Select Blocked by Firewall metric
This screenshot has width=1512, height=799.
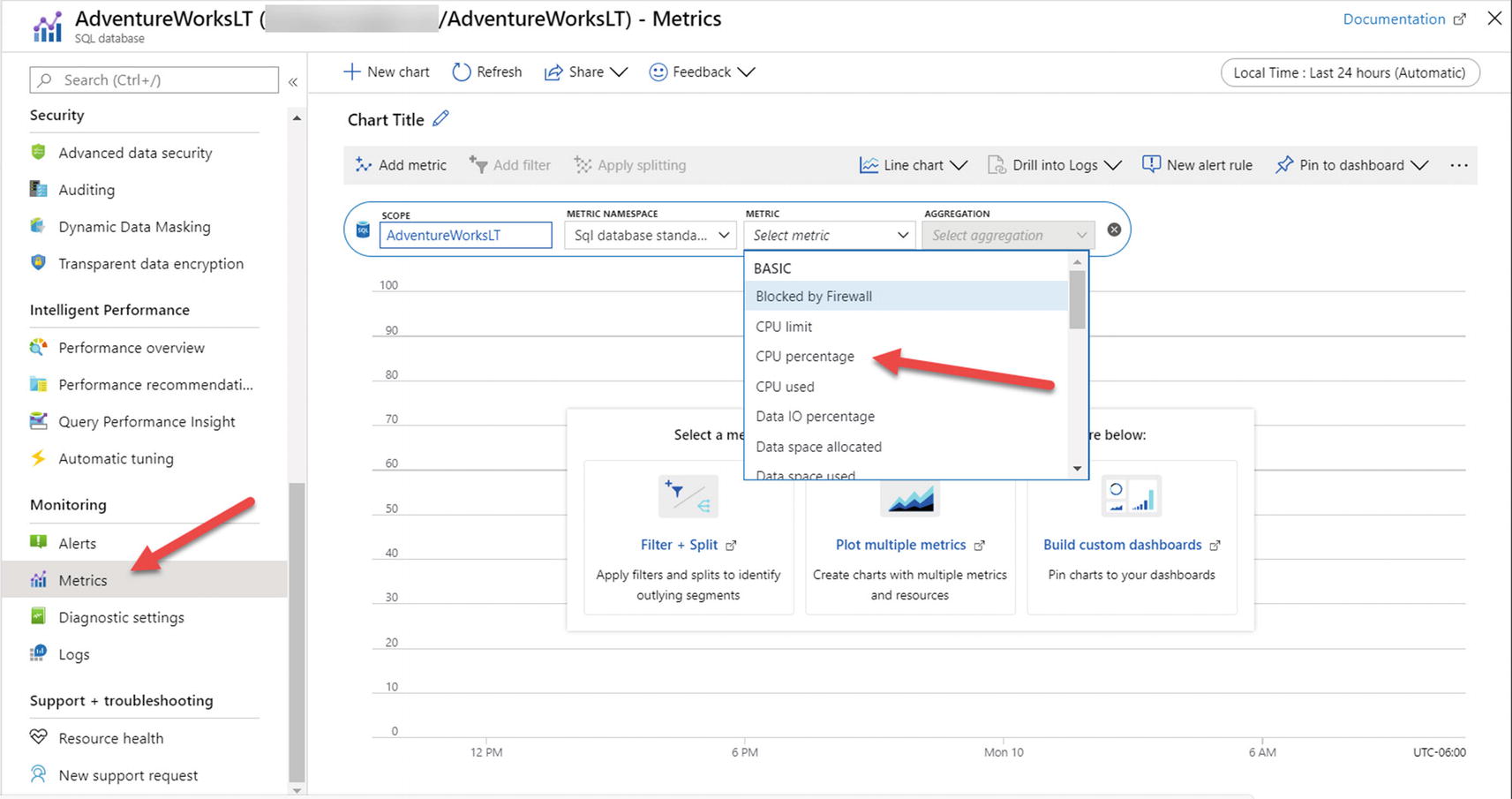pos(906,296)
